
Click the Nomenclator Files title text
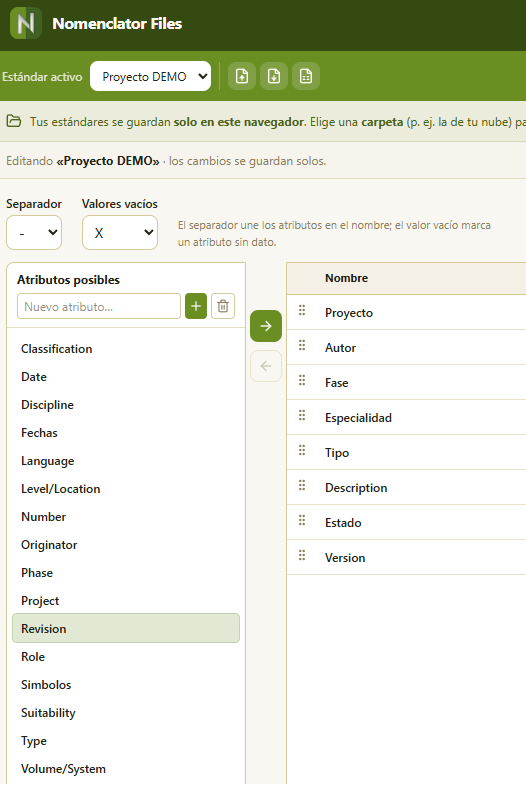[117, 24]
